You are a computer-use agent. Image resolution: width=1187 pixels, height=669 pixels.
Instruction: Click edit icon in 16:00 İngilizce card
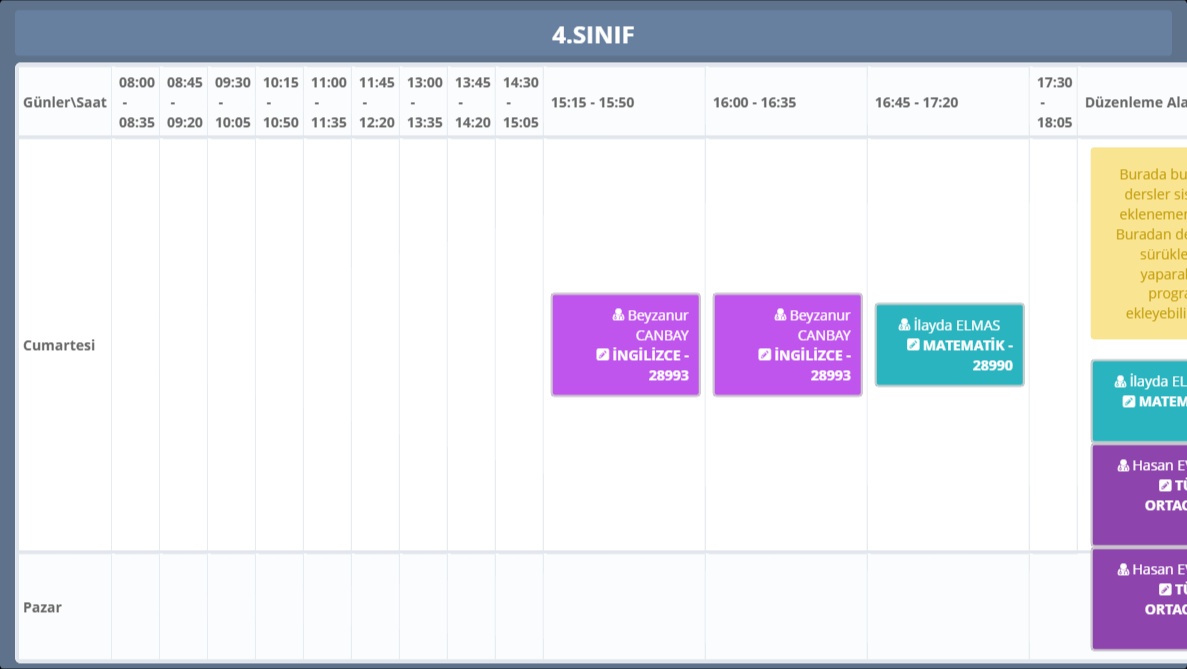click(764, 355)
